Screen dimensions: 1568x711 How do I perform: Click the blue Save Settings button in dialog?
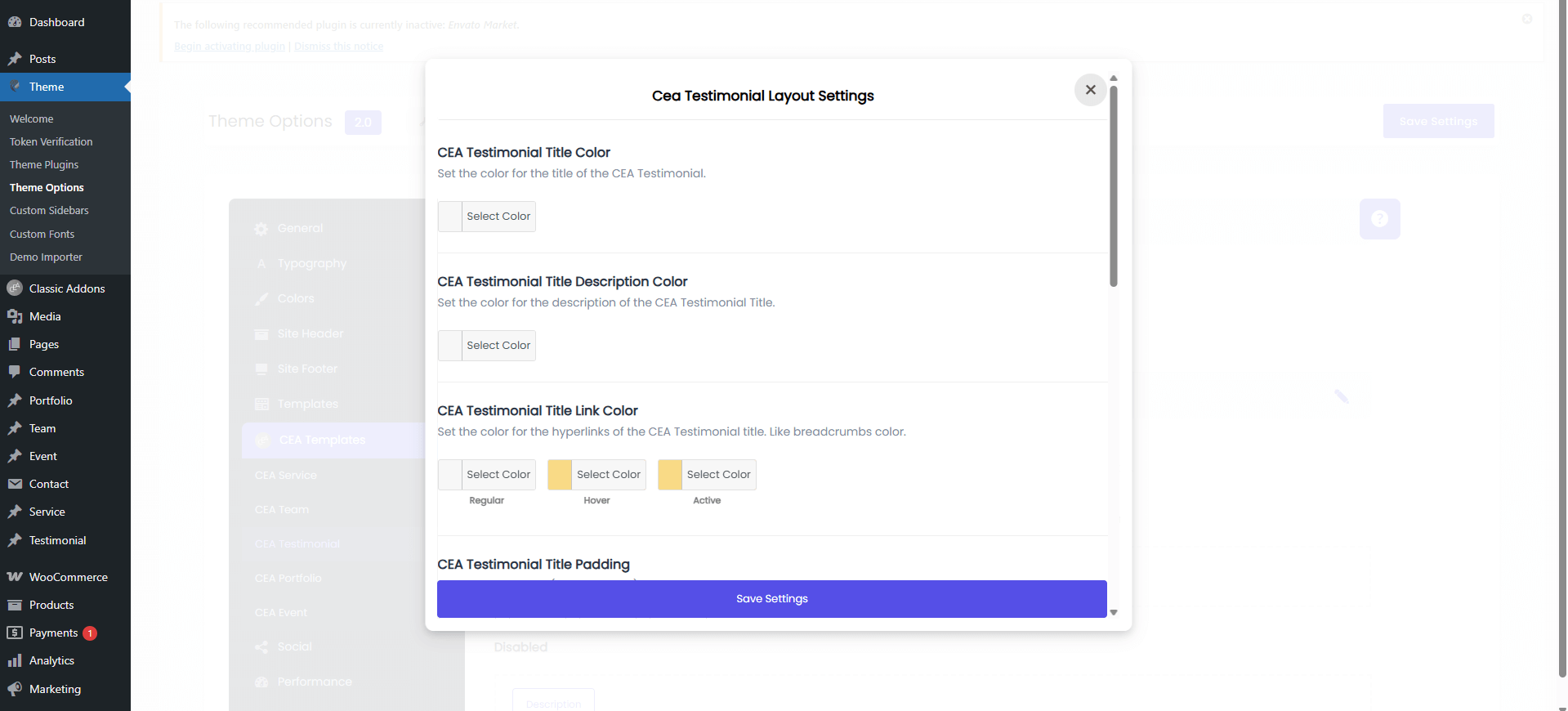(771, 599)
